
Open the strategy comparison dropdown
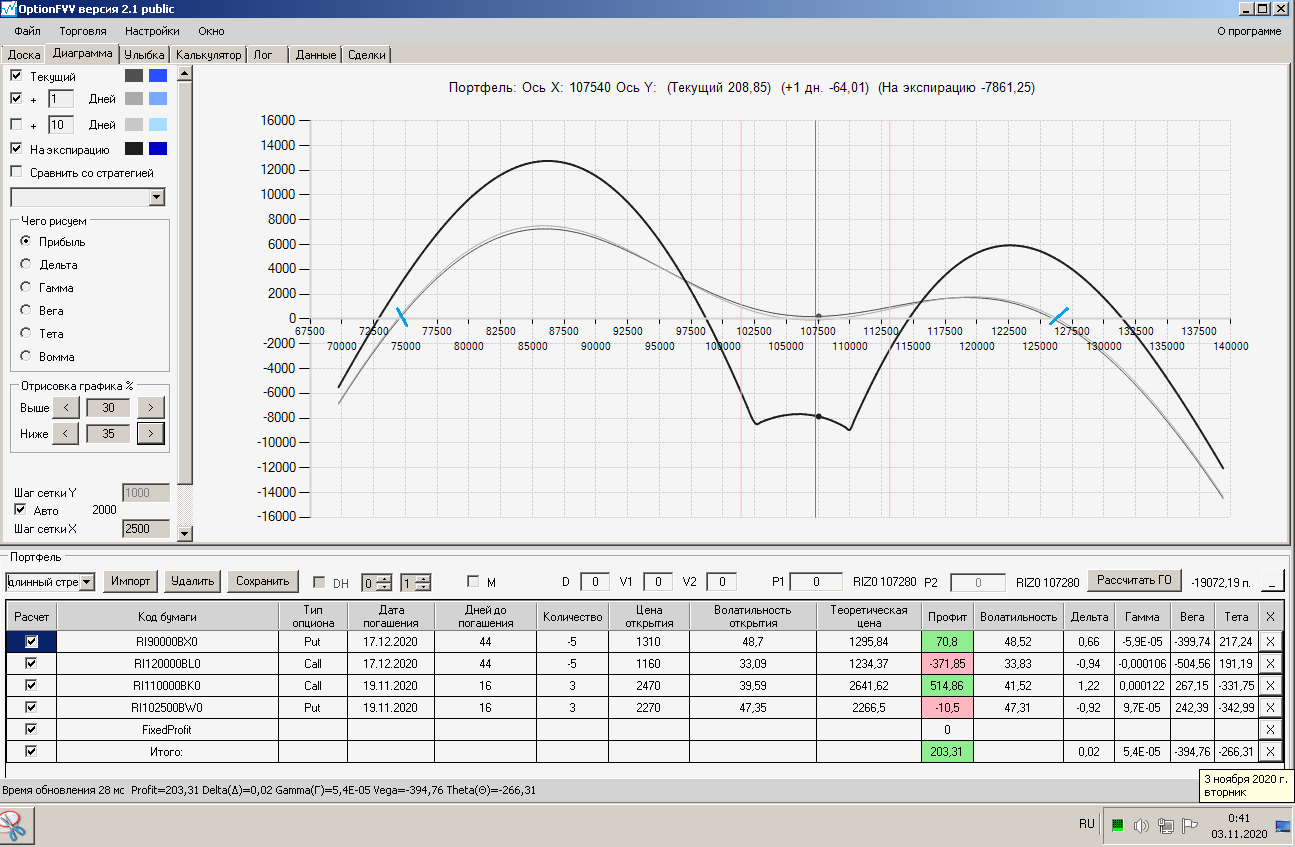[156, 198]
